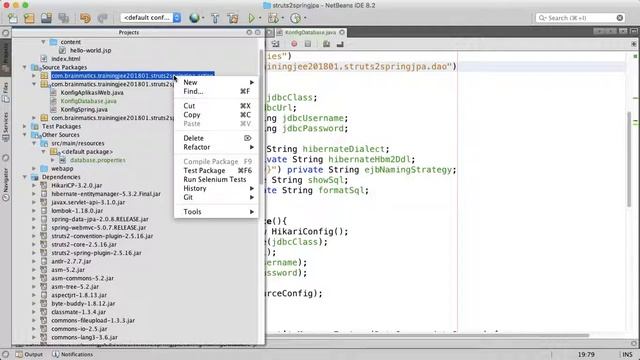The height and width of the screenshot is (360, 640).
Task: Open the Refactor submenu
Action: pyautogui.click(x=217, y=147)
